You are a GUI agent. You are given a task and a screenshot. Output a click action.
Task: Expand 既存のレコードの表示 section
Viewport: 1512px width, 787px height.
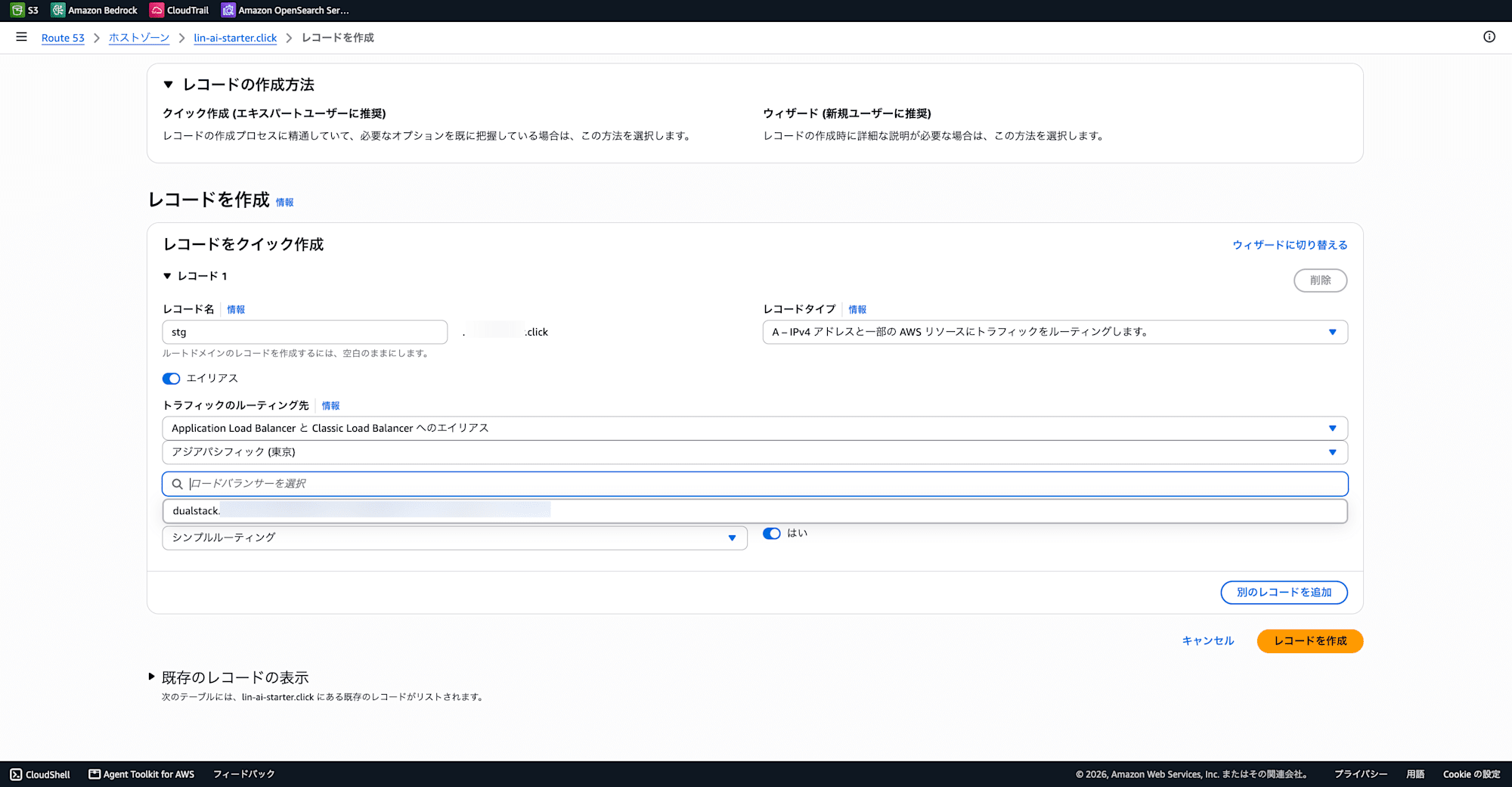pos(151,677)
